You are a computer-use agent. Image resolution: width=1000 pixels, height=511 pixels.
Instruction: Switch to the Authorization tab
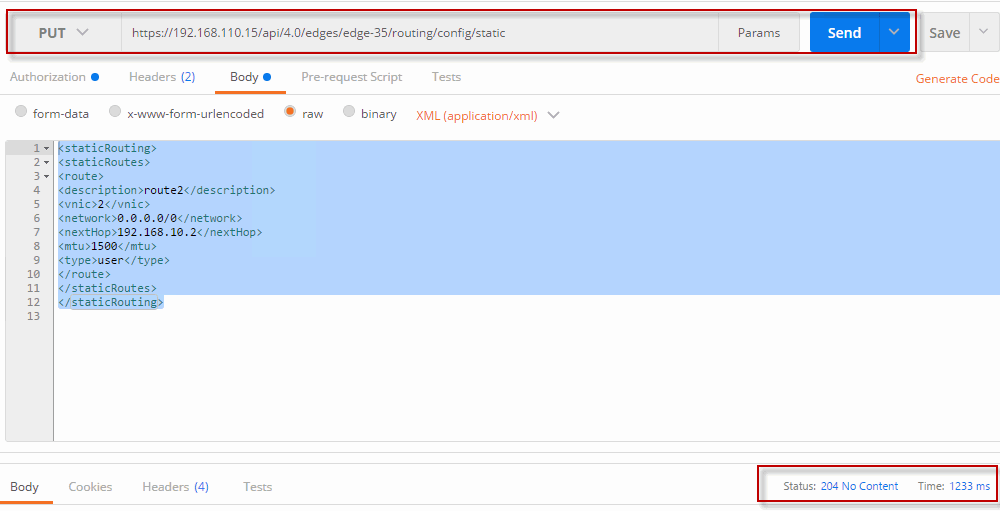48,77
